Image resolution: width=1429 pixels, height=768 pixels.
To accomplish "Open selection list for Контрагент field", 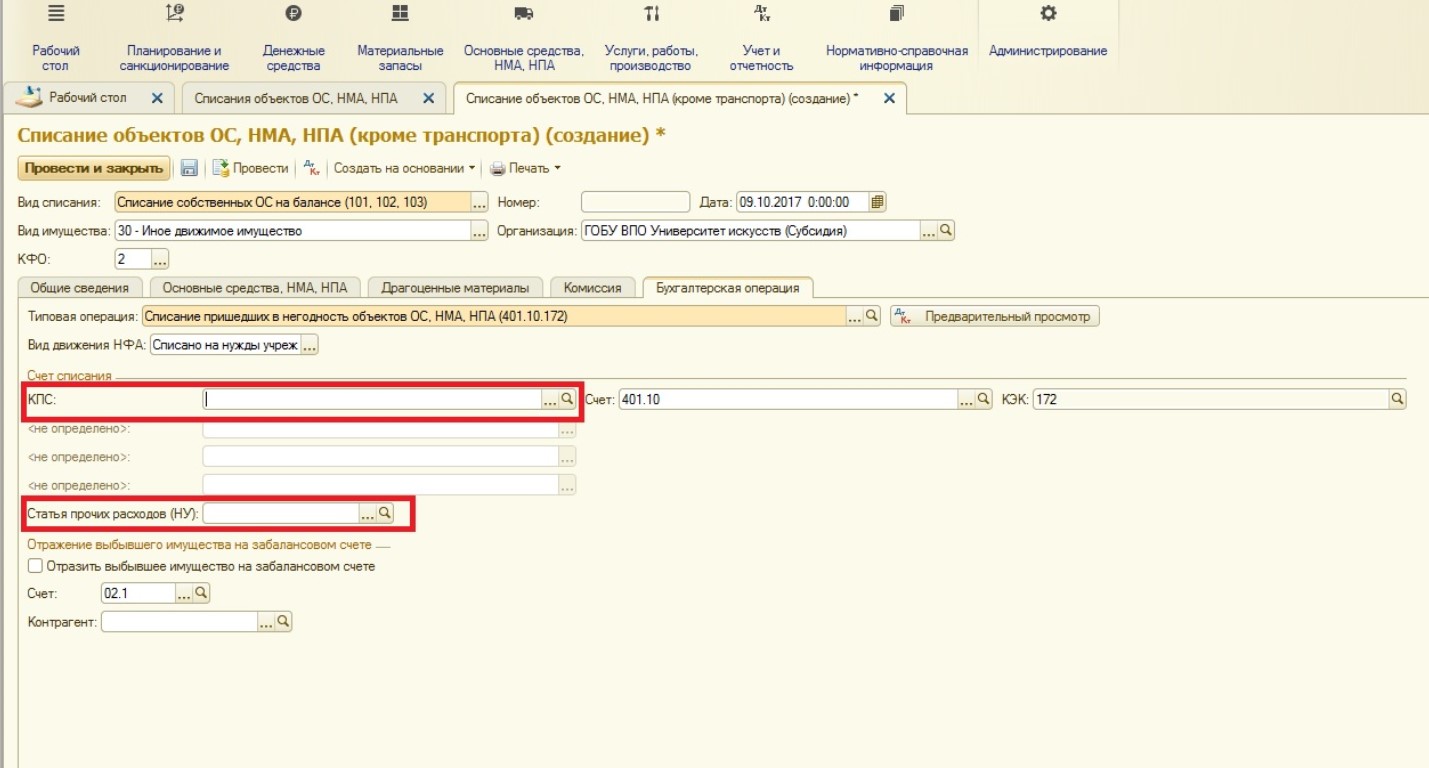I will [x=266, y=622].
